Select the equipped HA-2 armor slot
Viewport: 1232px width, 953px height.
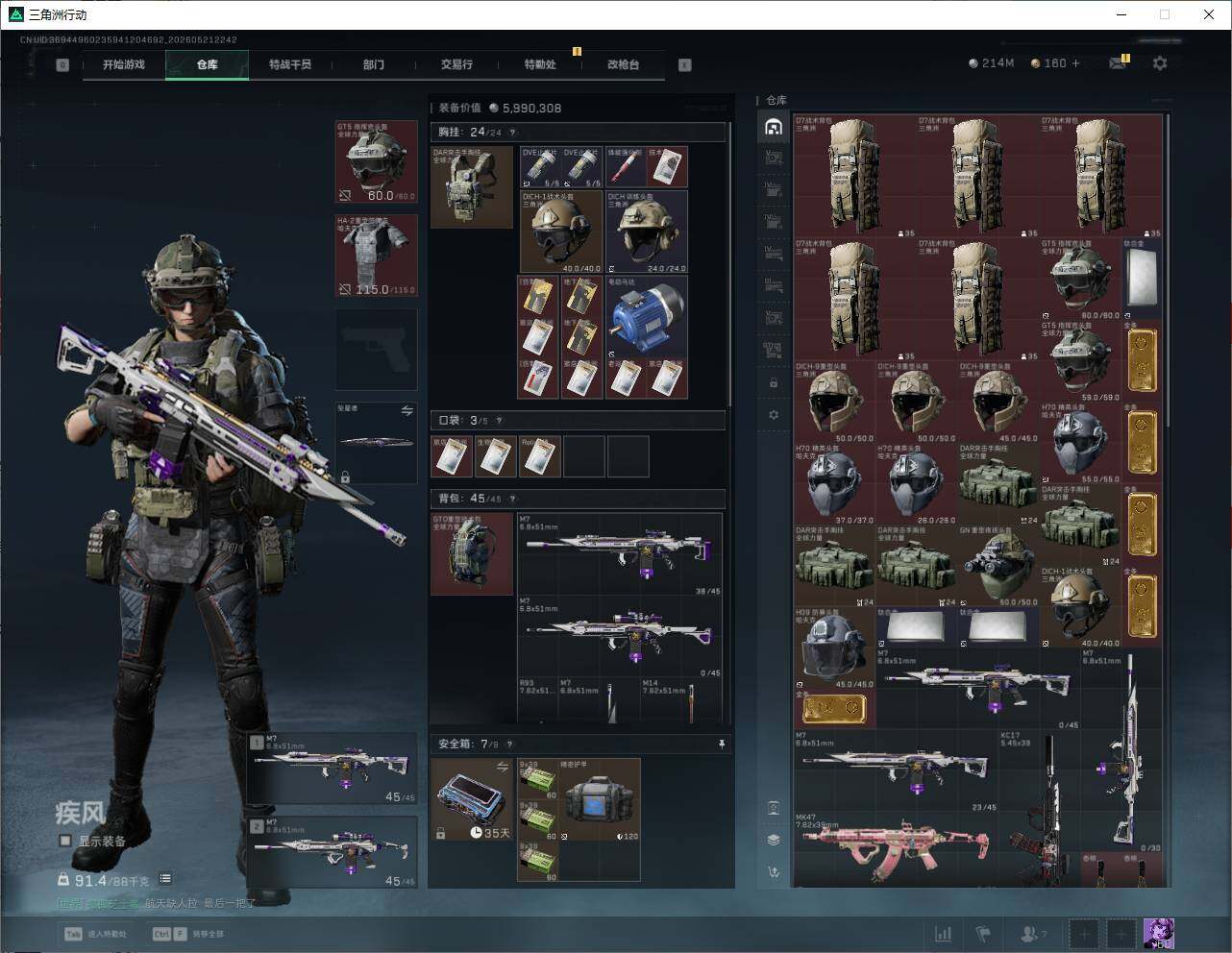[376, 256]
